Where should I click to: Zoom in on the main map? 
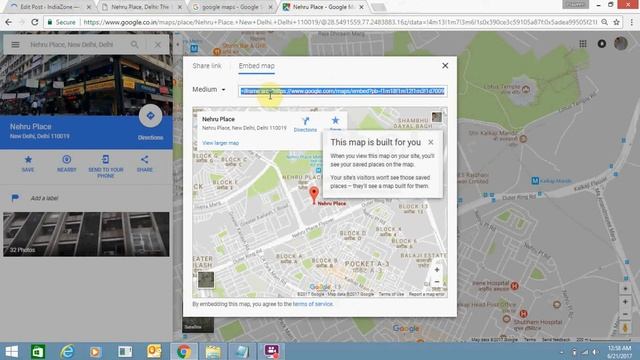(625, 302)
